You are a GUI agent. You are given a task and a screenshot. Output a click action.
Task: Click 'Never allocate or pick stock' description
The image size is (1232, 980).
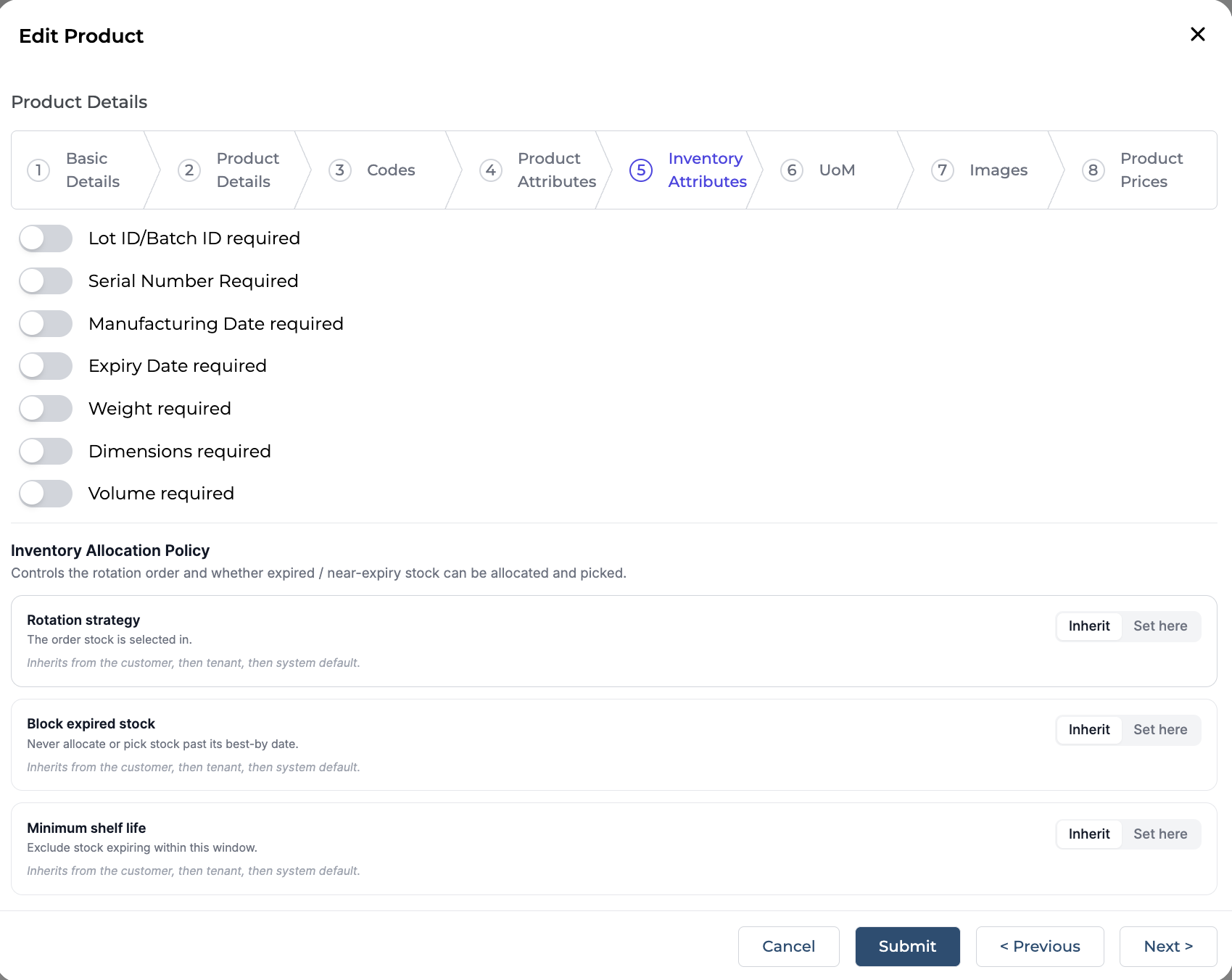click(x=163, y=744)
